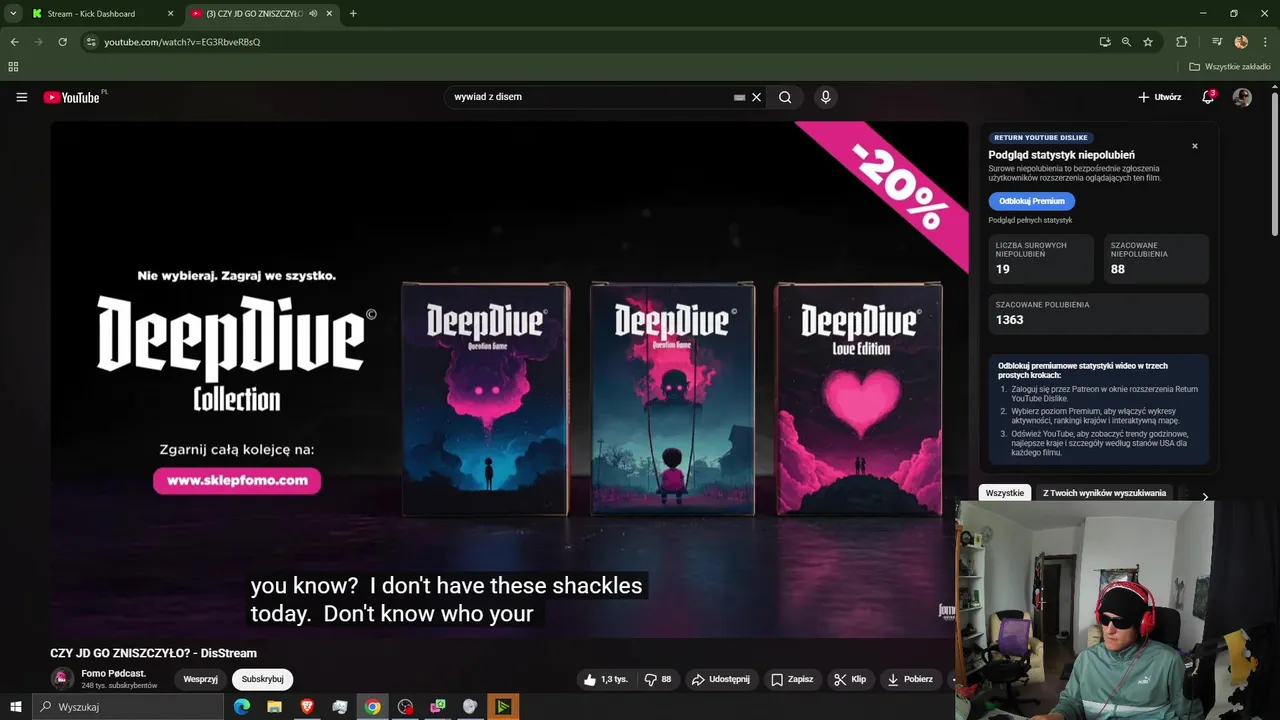This screenshot has height=720, width=1280.
Task: View site information icon in address bar
Action: [x=91, y=42]
